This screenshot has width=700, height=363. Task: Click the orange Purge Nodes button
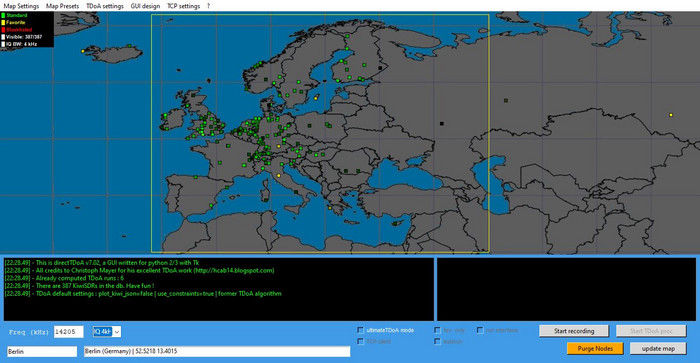click(595, 348)
